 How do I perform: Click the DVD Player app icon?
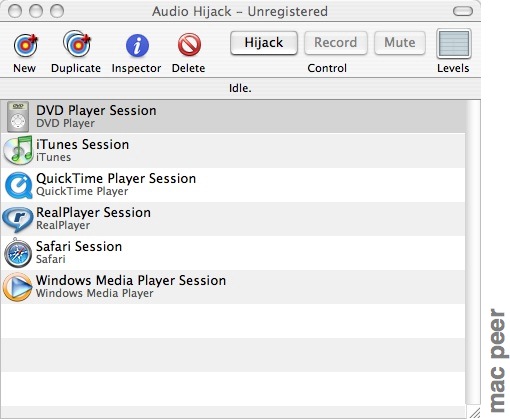tap(18, 117)
